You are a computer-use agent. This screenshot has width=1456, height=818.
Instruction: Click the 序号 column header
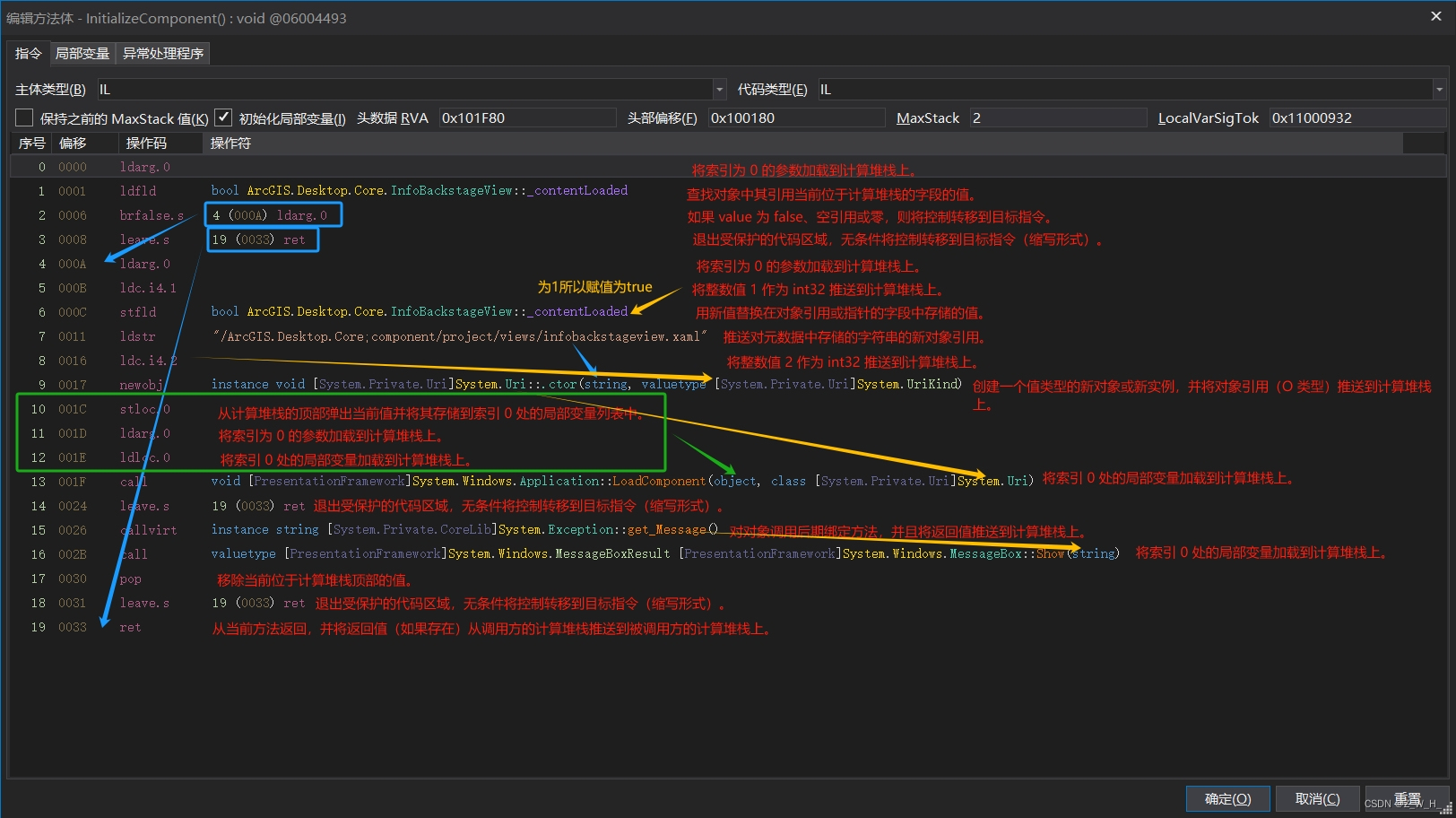click(32, 143)
